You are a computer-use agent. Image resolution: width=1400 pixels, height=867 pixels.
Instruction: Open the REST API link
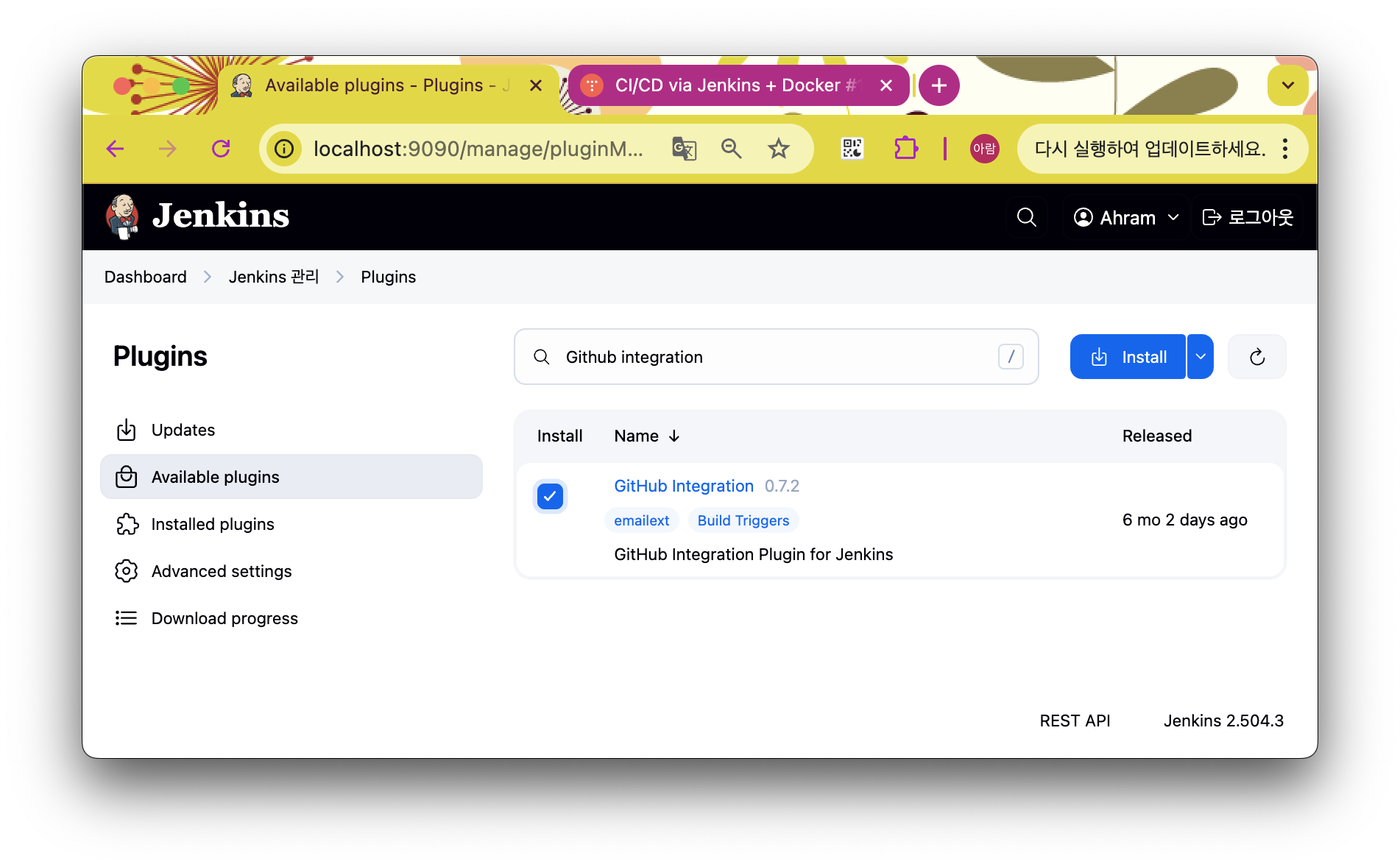(1075, 721)
